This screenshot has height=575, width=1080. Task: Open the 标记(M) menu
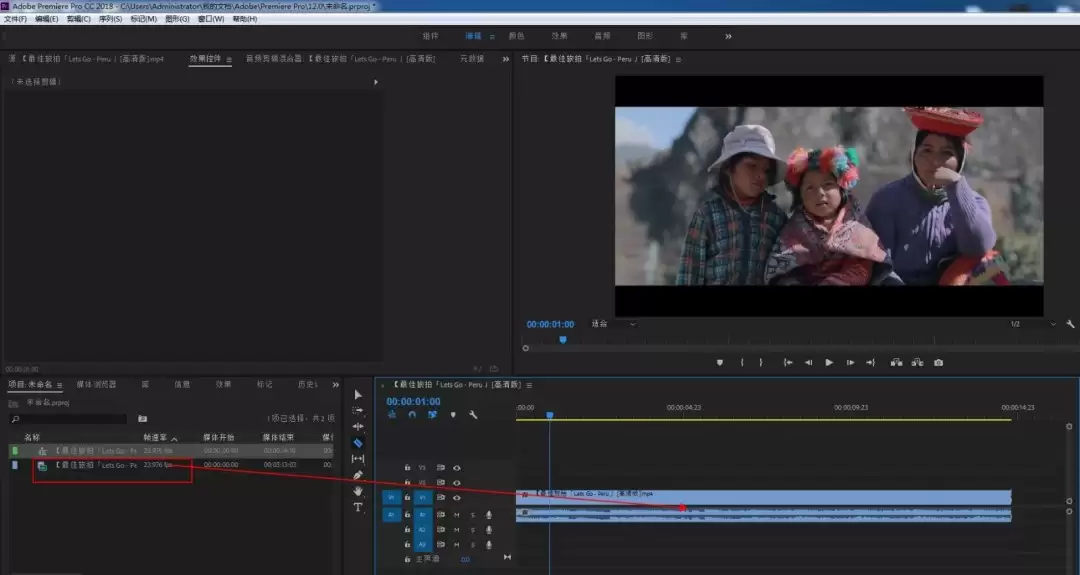pyautogui.click(x=144, y=19)
